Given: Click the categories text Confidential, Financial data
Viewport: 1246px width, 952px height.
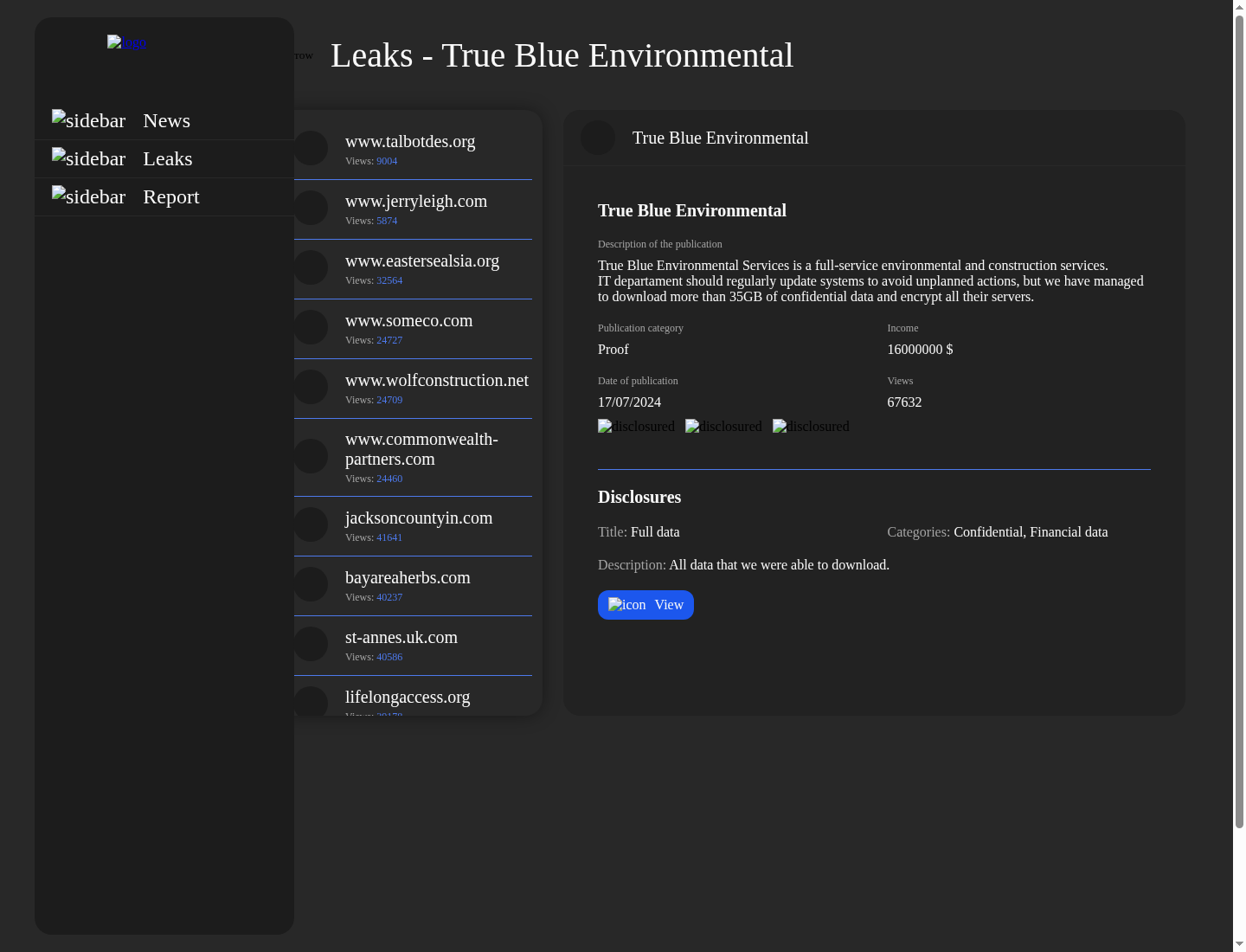Looking at the screenshot, I should [1031, 532].
